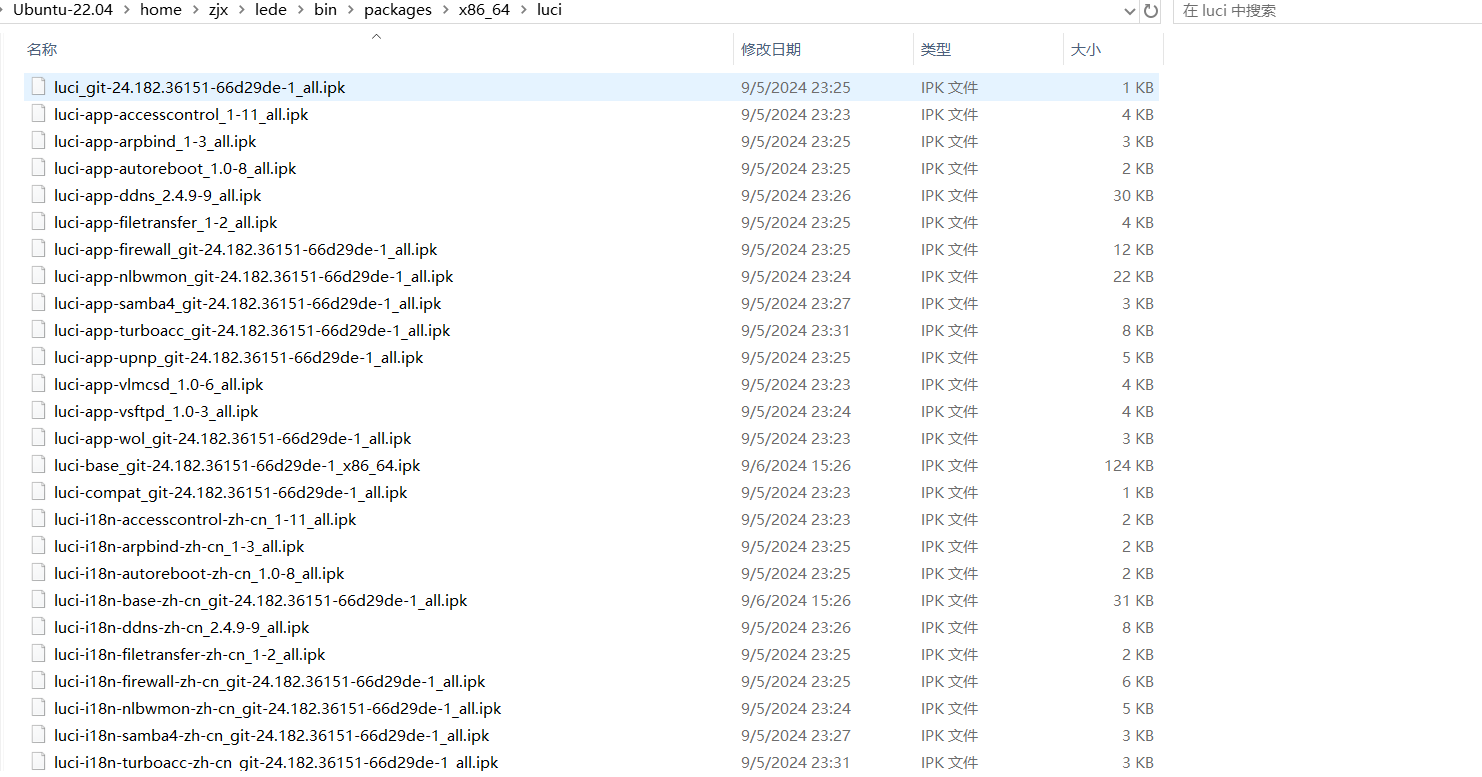Sort by the 大小 column header

tap(1085, 49)
